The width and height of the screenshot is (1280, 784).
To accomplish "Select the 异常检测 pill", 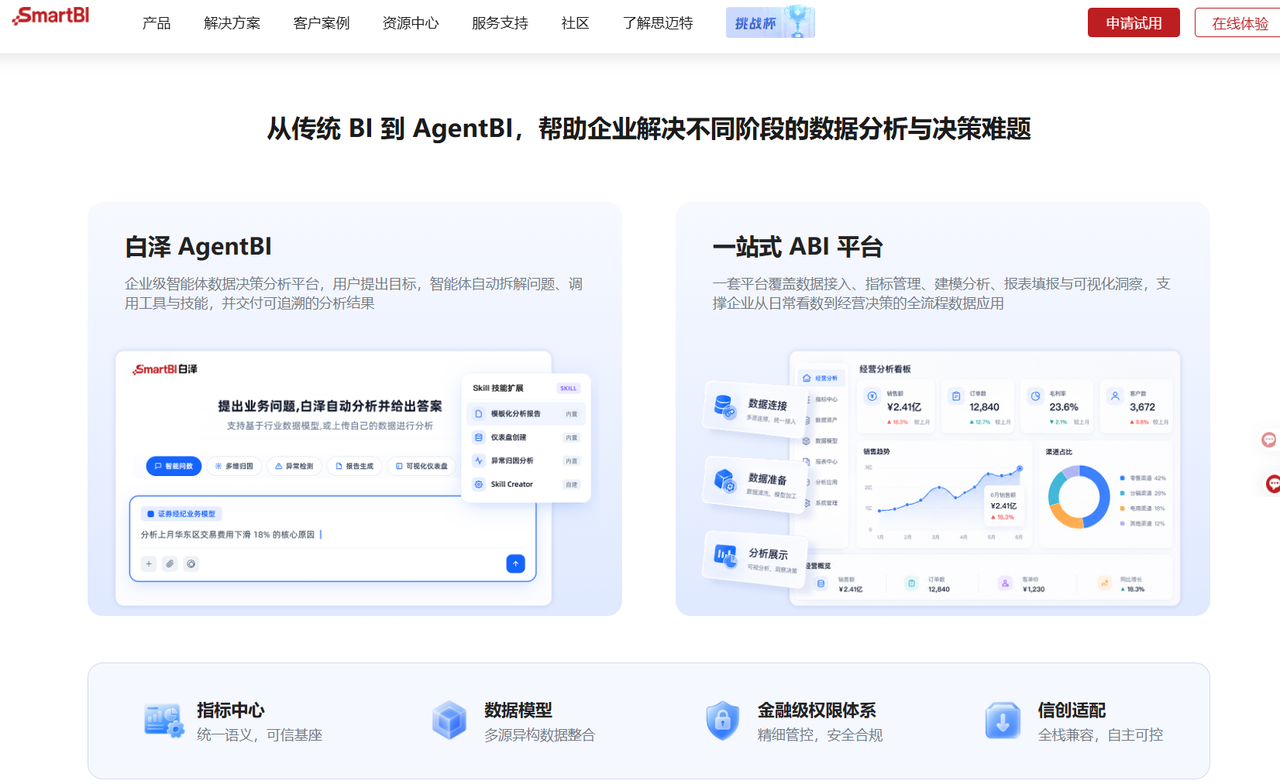I will (294, 466).
